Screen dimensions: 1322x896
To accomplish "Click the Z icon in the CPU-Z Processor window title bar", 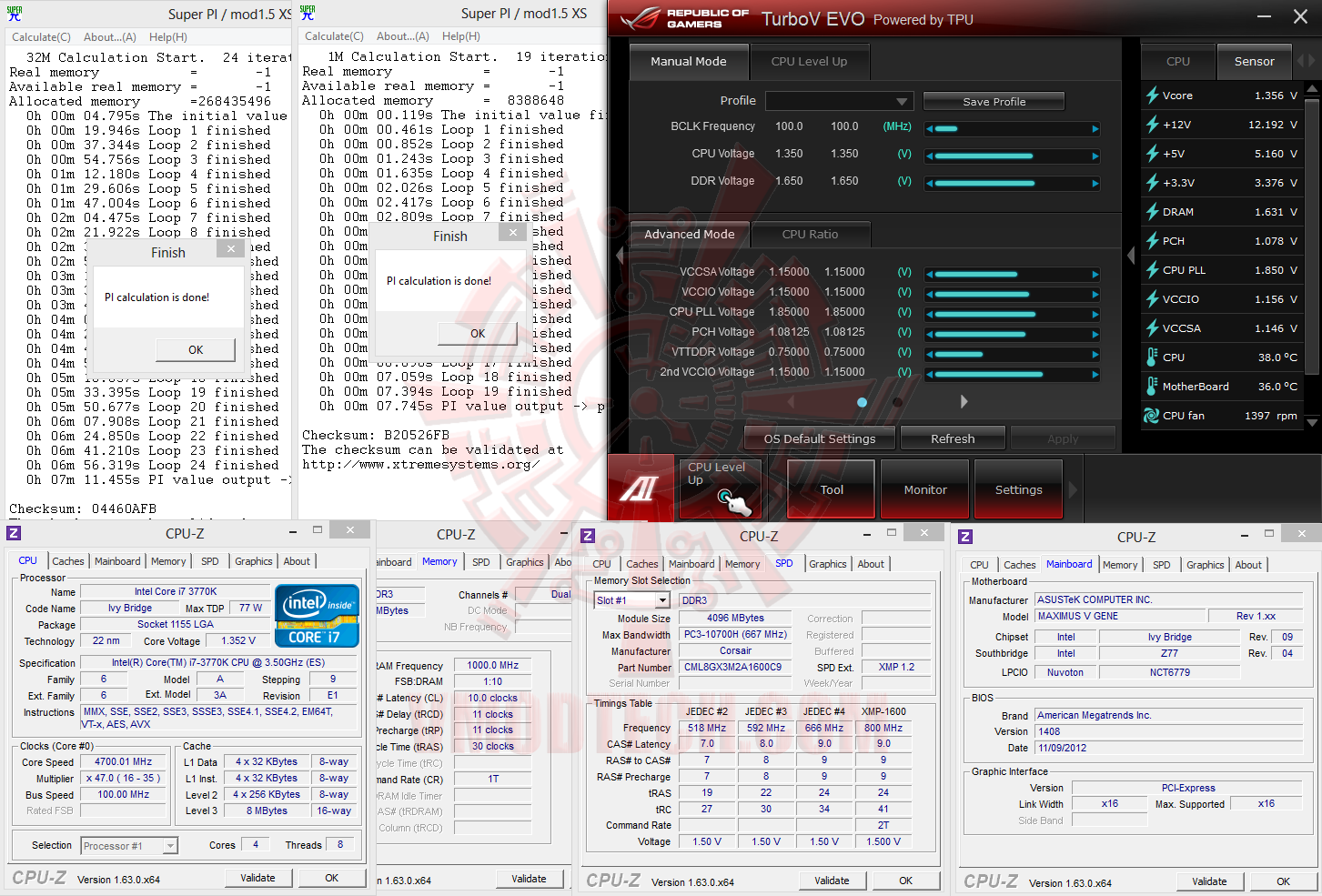I will coord(14,533).
